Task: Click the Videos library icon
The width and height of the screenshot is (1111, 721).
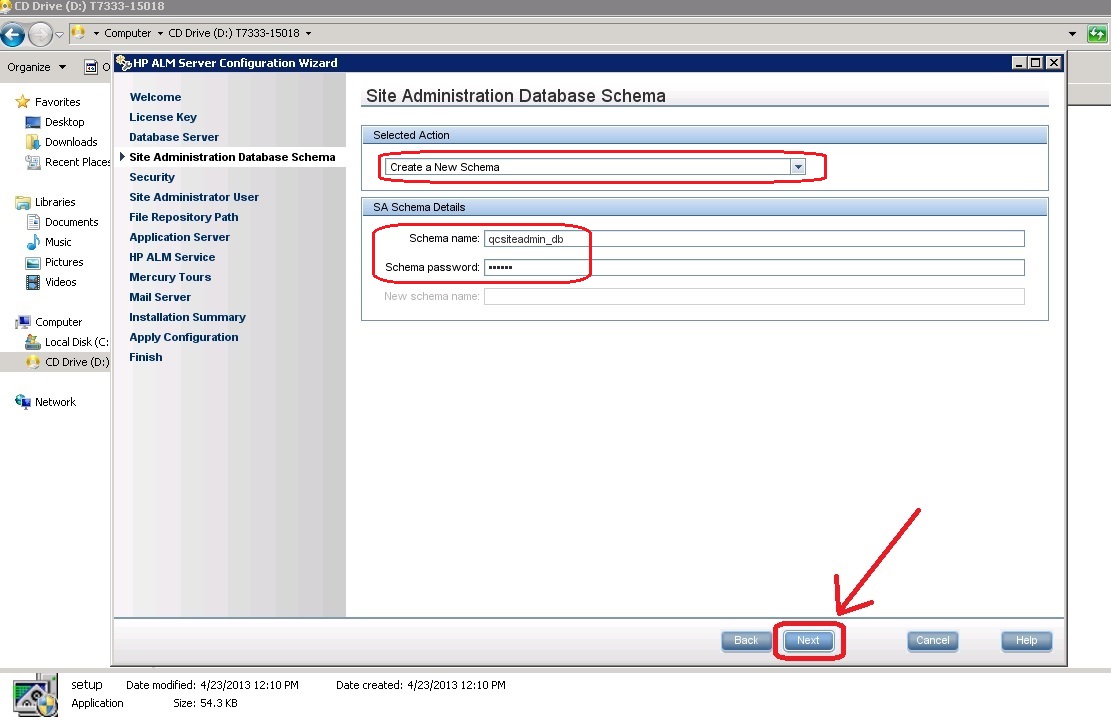Action: (33, 282)
